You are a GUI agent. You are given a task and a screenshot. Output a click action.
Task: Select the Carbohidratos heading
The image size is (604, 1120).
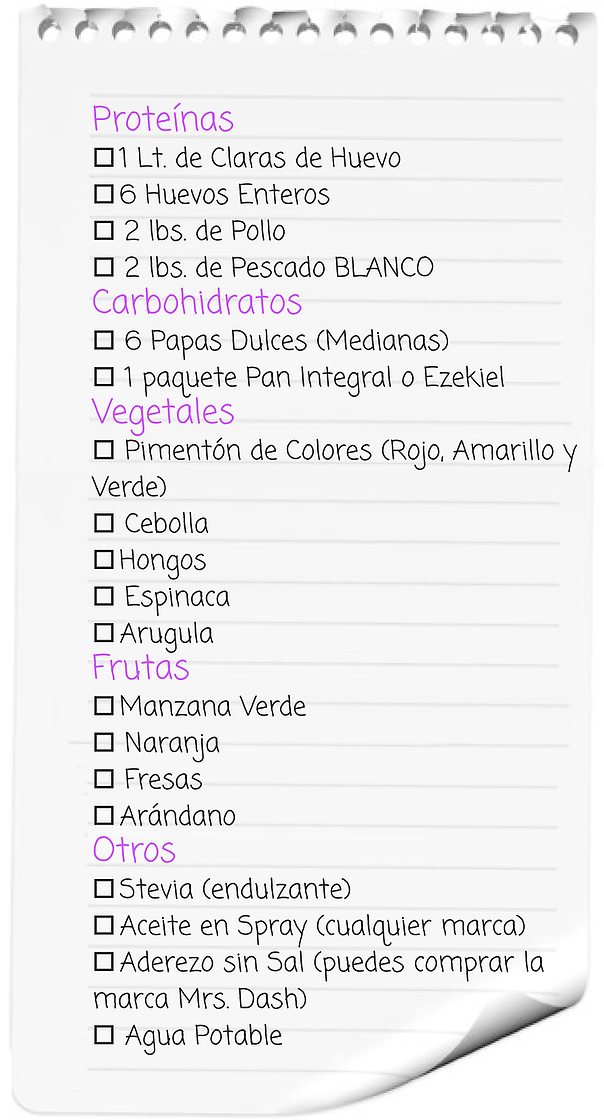[x=197, y=301]
